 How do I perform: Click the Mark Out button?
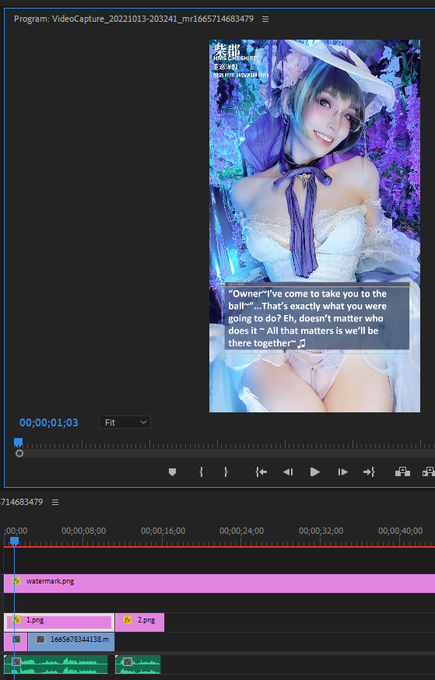click(x=226, y=472)
